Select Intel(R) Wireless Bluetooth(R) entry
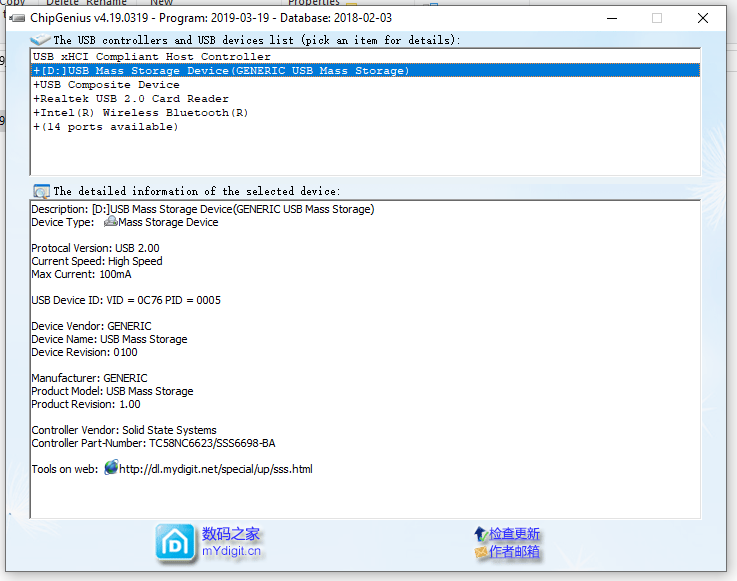This screenshot has width=737, height=581. (x=365, y=113)
